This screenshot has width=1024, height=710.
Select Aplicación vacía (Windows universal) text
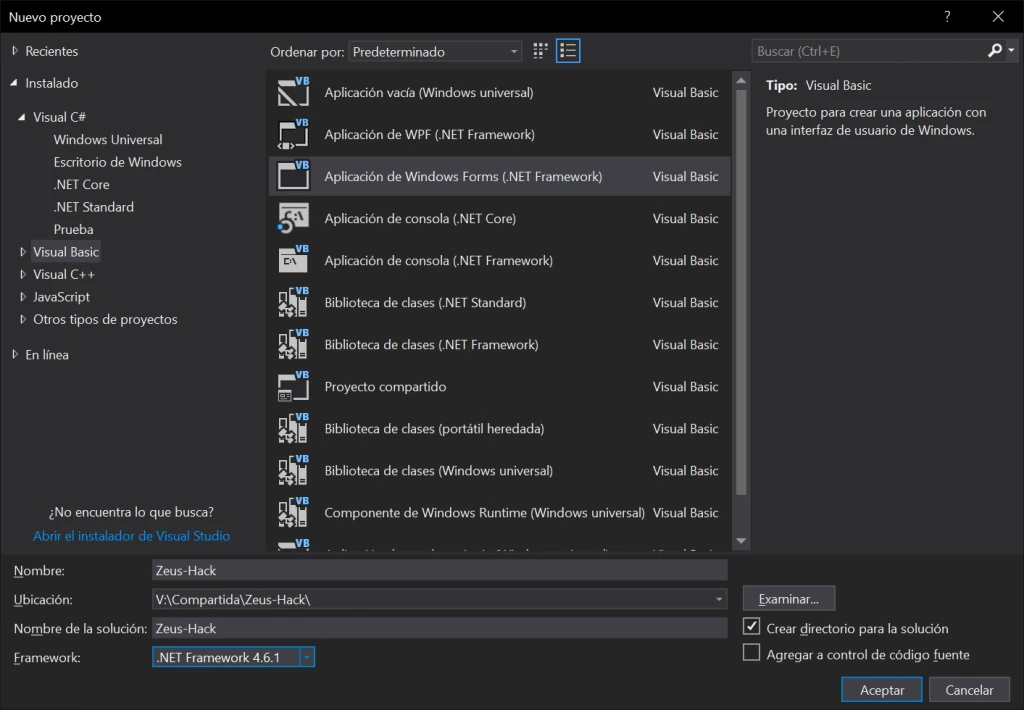click(x=429, y=93)
